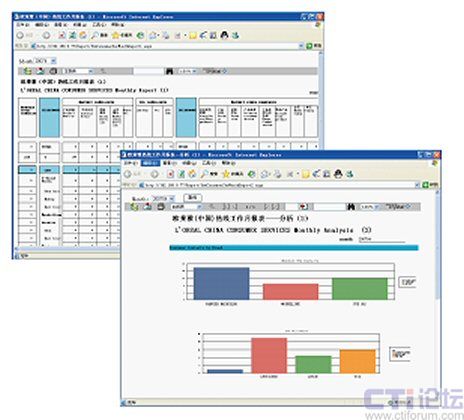Click the green Go button in Monthly Analysis address bar
This screenshot has height=420, width=464.
pos(425,185)
